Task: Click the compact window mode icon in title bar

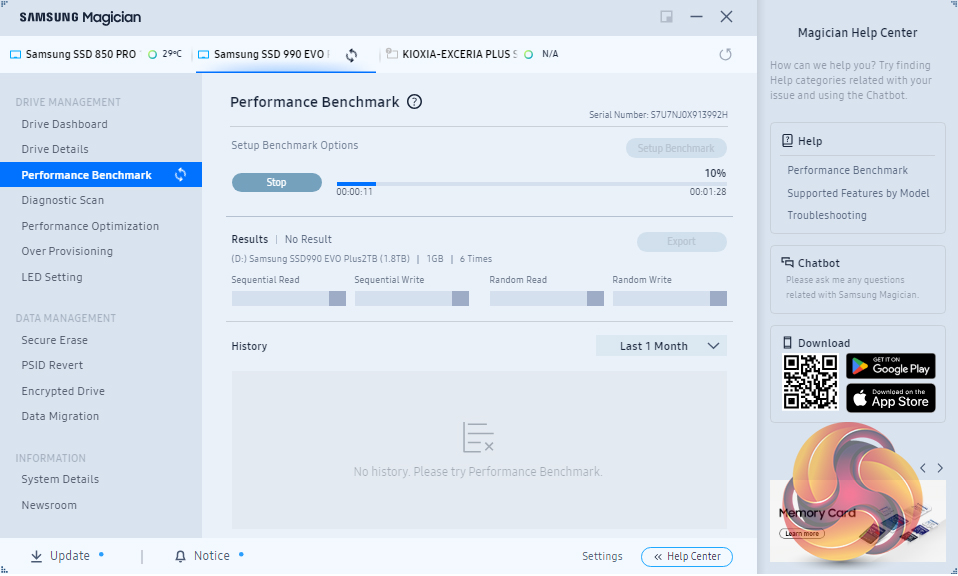Action: pos(666,17)
